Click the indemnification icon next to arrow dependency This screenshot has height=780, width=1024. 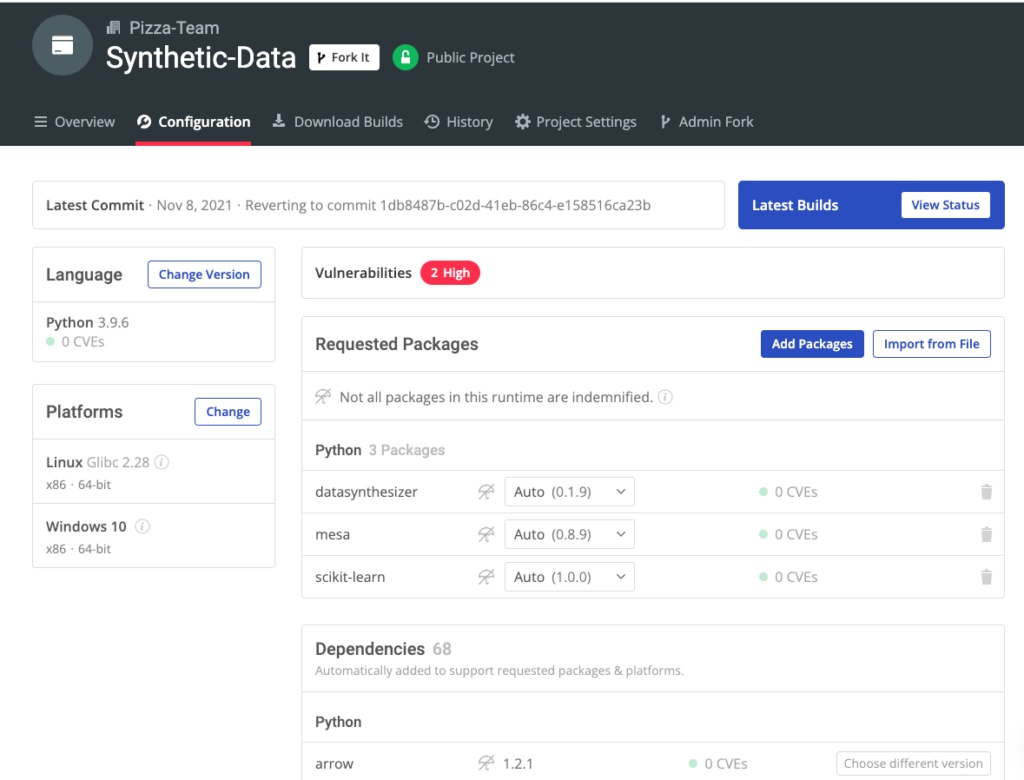(486, 763)
